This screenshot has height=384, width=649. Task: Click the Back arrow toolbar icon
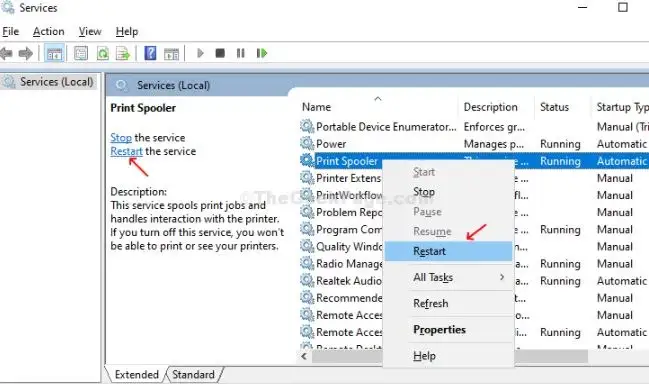coord(6,53)
